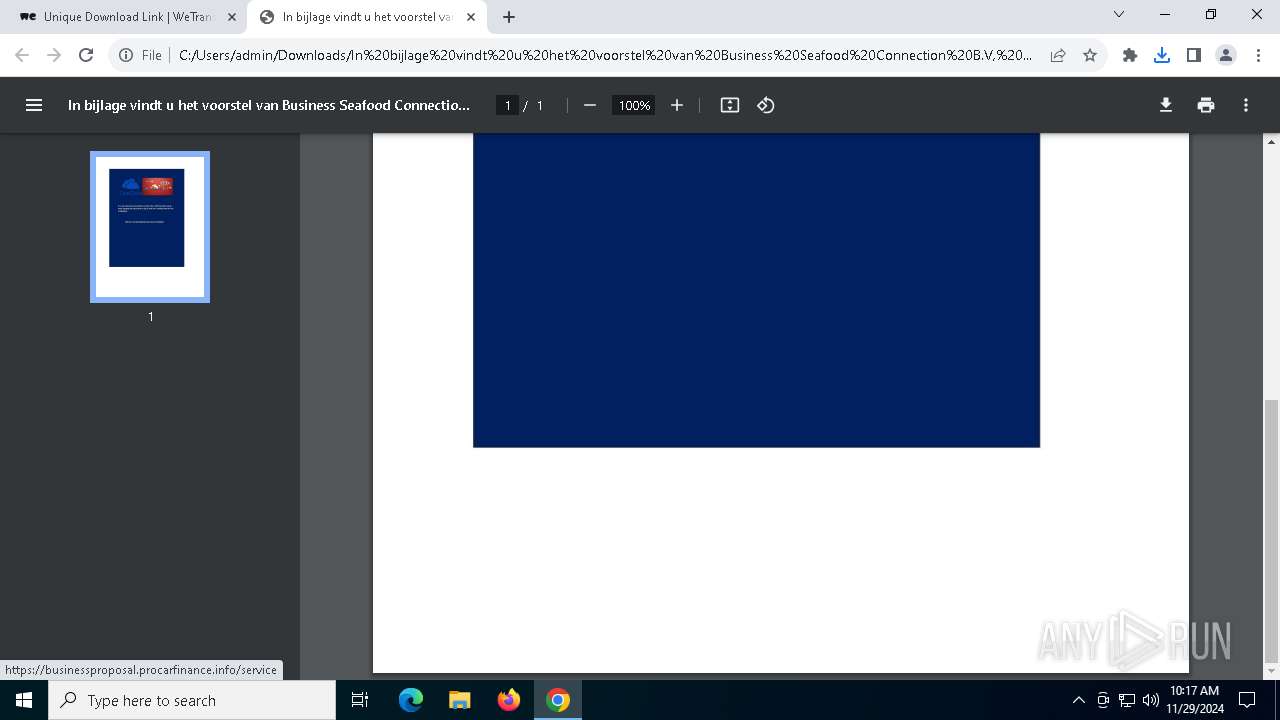Select page 1 thumbnail in sidebar
The height and width of the screenshot is (720, 1280).
(x=150, y=227)
